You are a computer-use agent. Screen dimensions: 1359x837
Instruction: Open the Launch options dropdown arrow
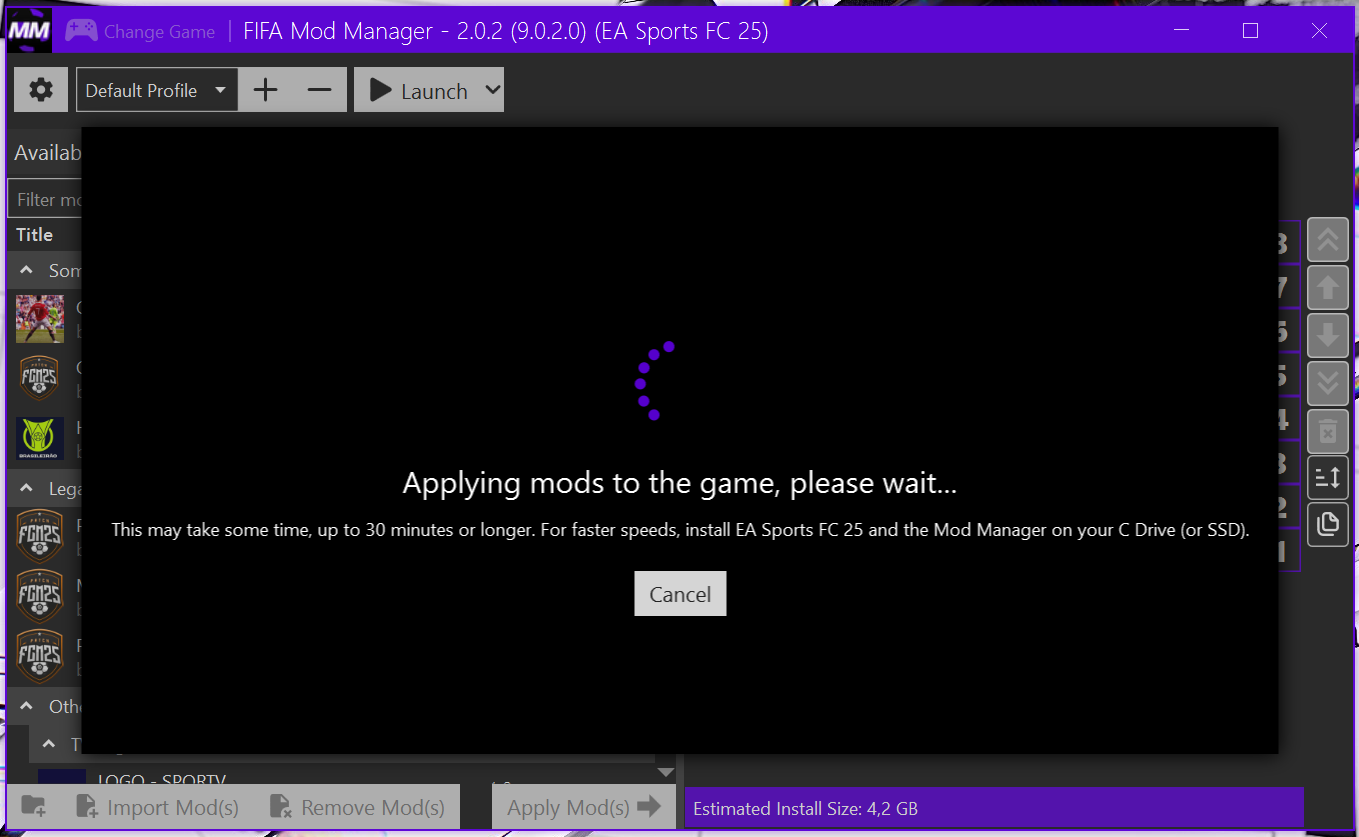(492, 90)
